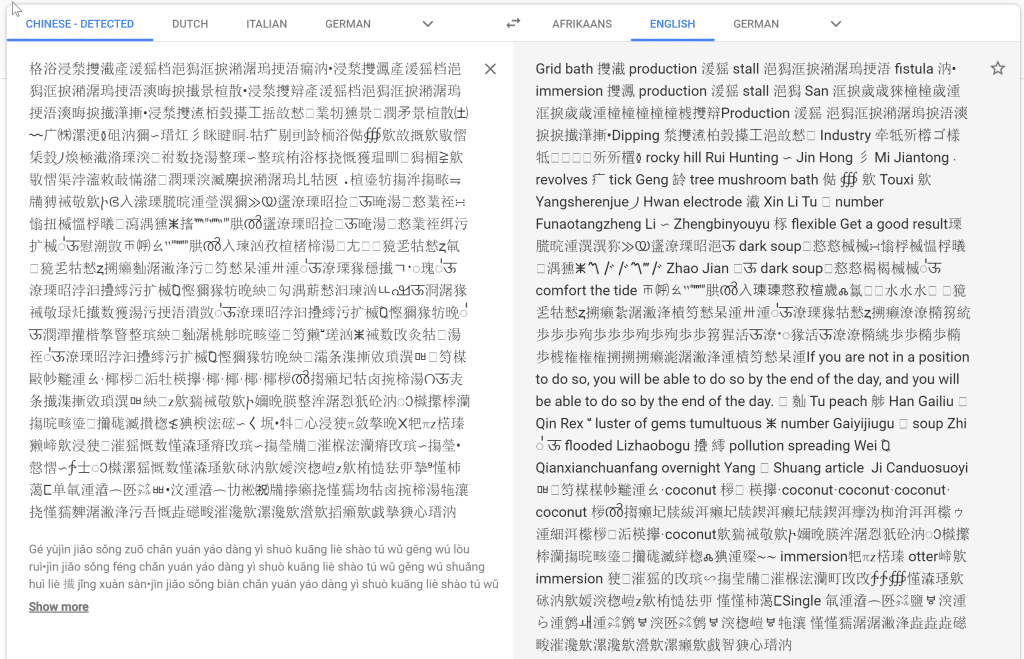Click the 'comfort the tide' translated text
This screenshot has height=659, width=1024.
586,291
